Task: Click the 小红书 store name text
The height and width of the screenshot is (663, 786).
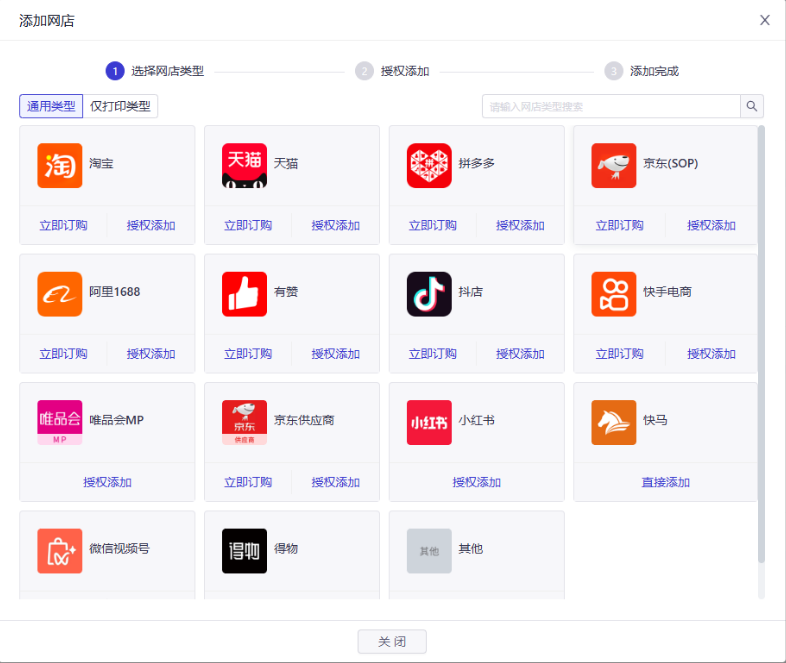Action: [477, 420]
